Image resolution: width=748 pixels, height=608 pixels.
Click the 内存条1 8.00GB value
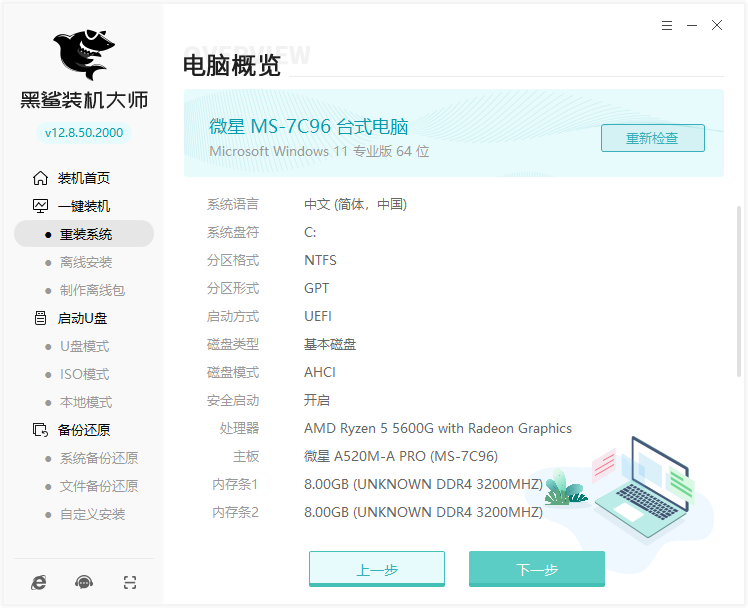pyautogui.click(x=423, y=484)
